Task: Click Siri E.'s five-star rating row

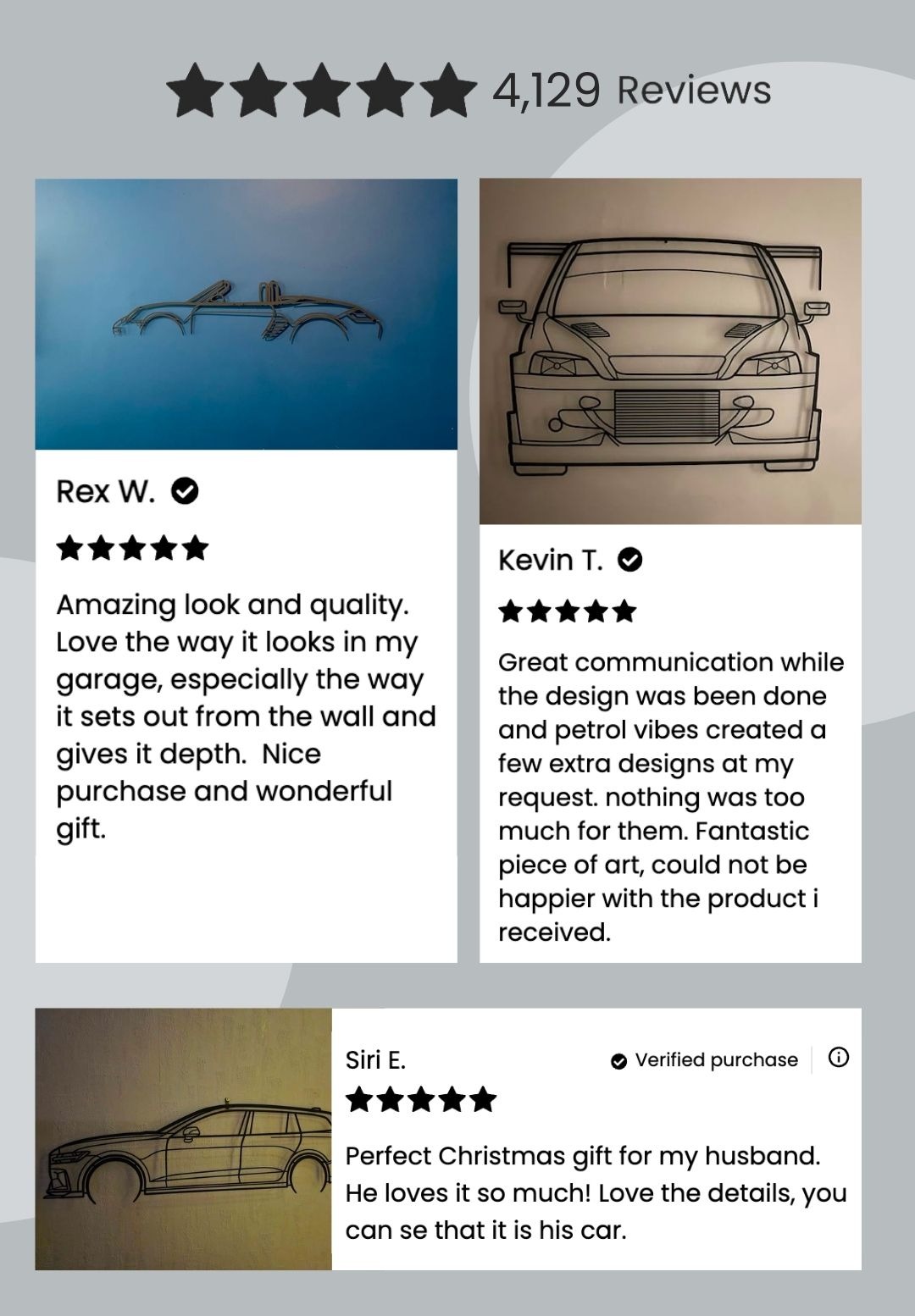Action: click(x=421, y=1099)
